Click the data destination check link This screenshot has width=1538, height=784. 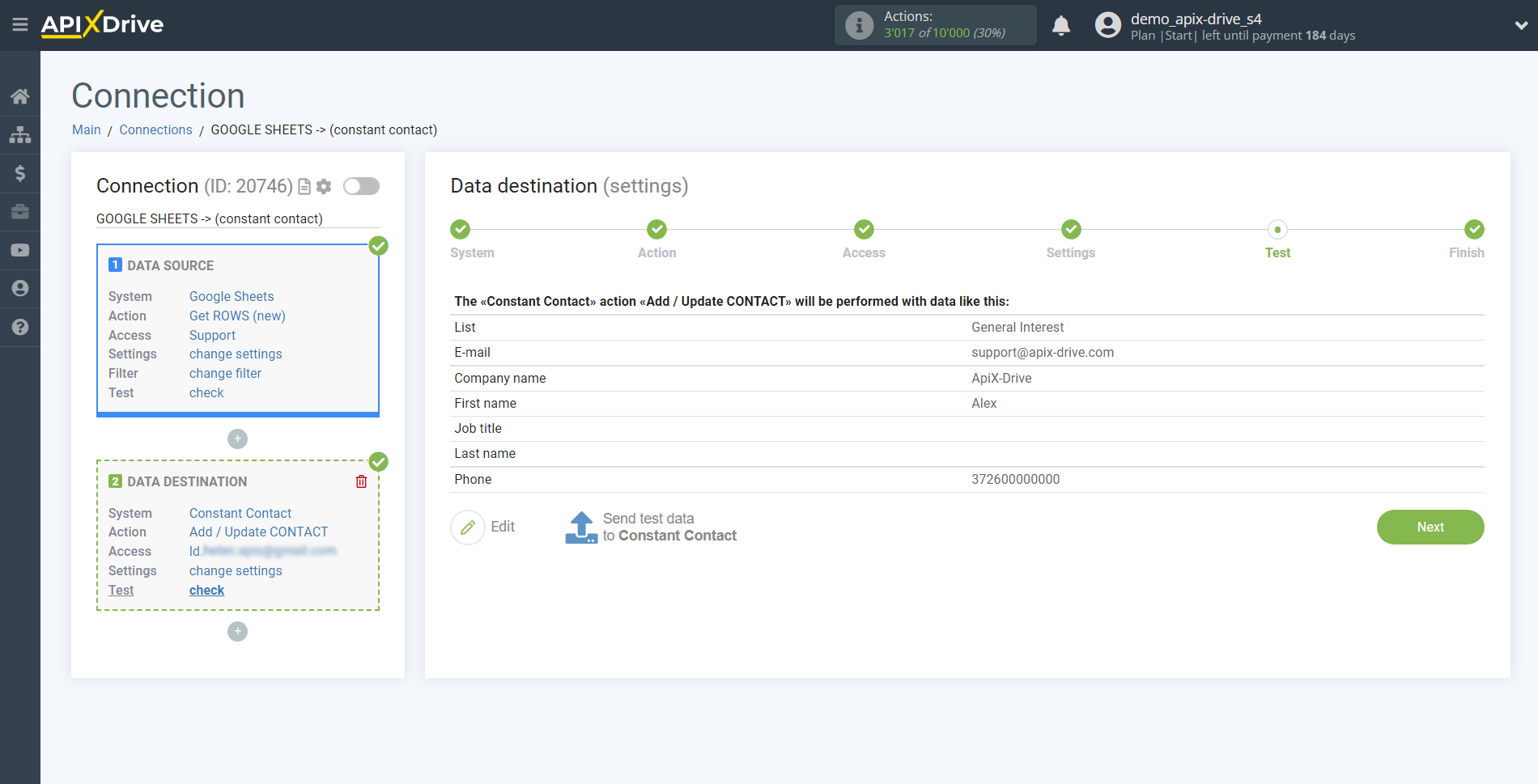click(206, 590)
